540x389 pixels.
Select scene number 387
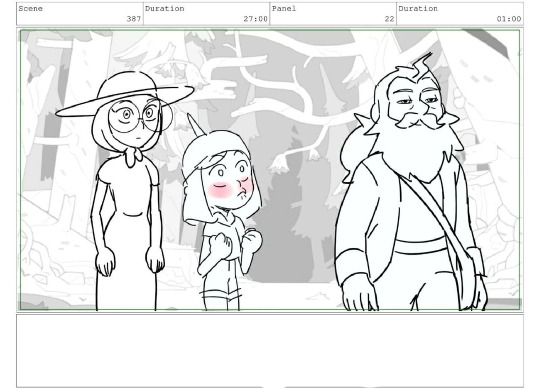coord(134,19)
